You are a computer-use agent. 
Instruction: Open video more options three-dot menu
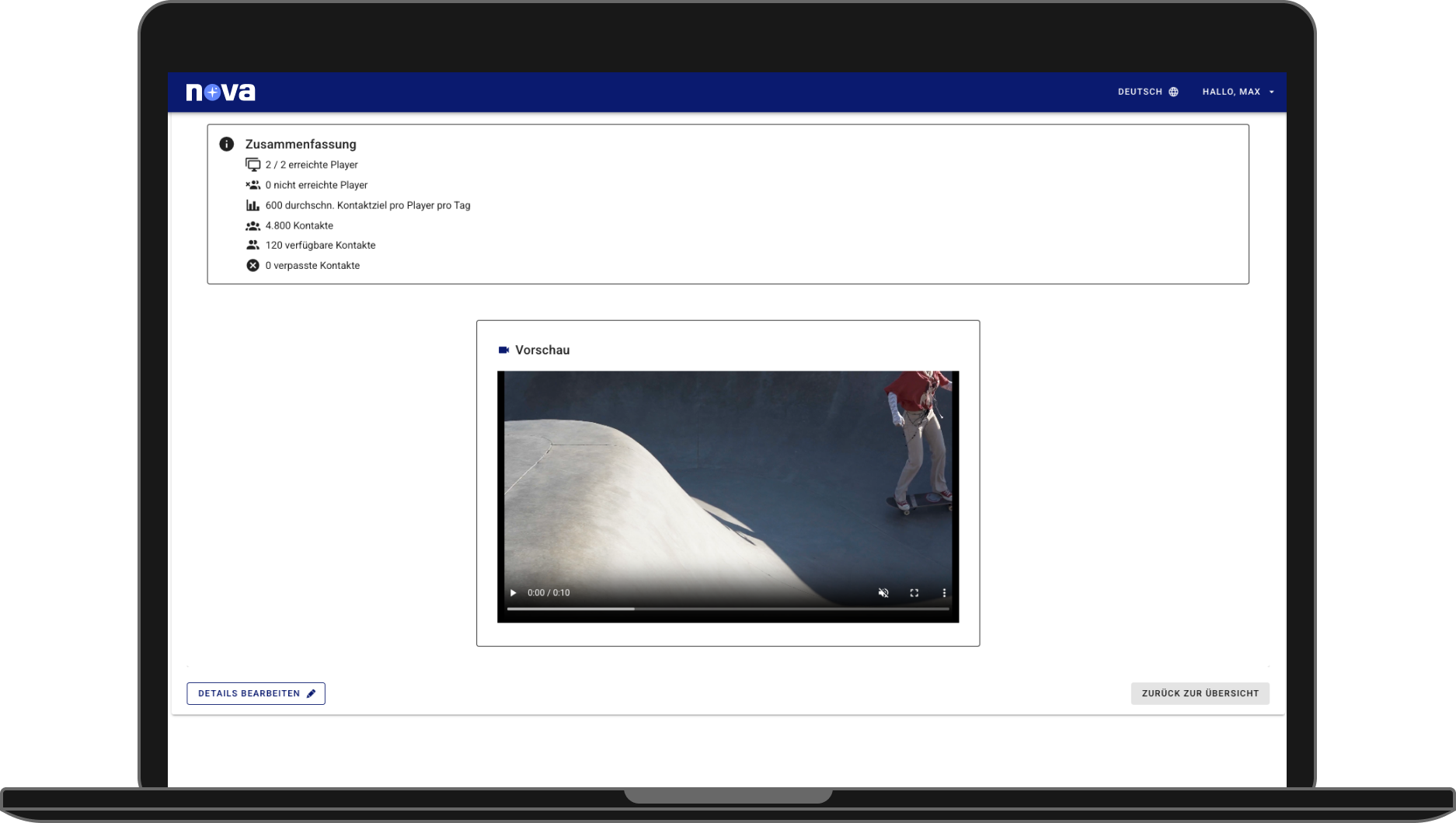[944, 592]
